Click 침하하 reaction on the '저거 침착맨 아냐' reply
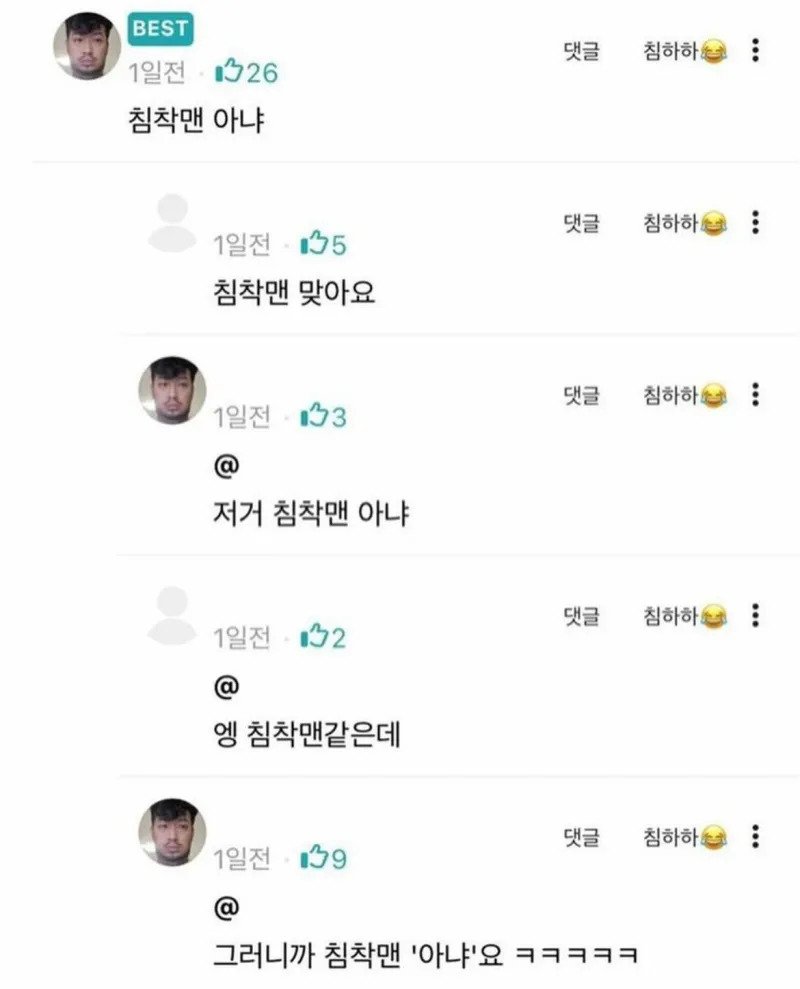The width and height of the screenshot is (800, 989). click(x=685, y=396)
